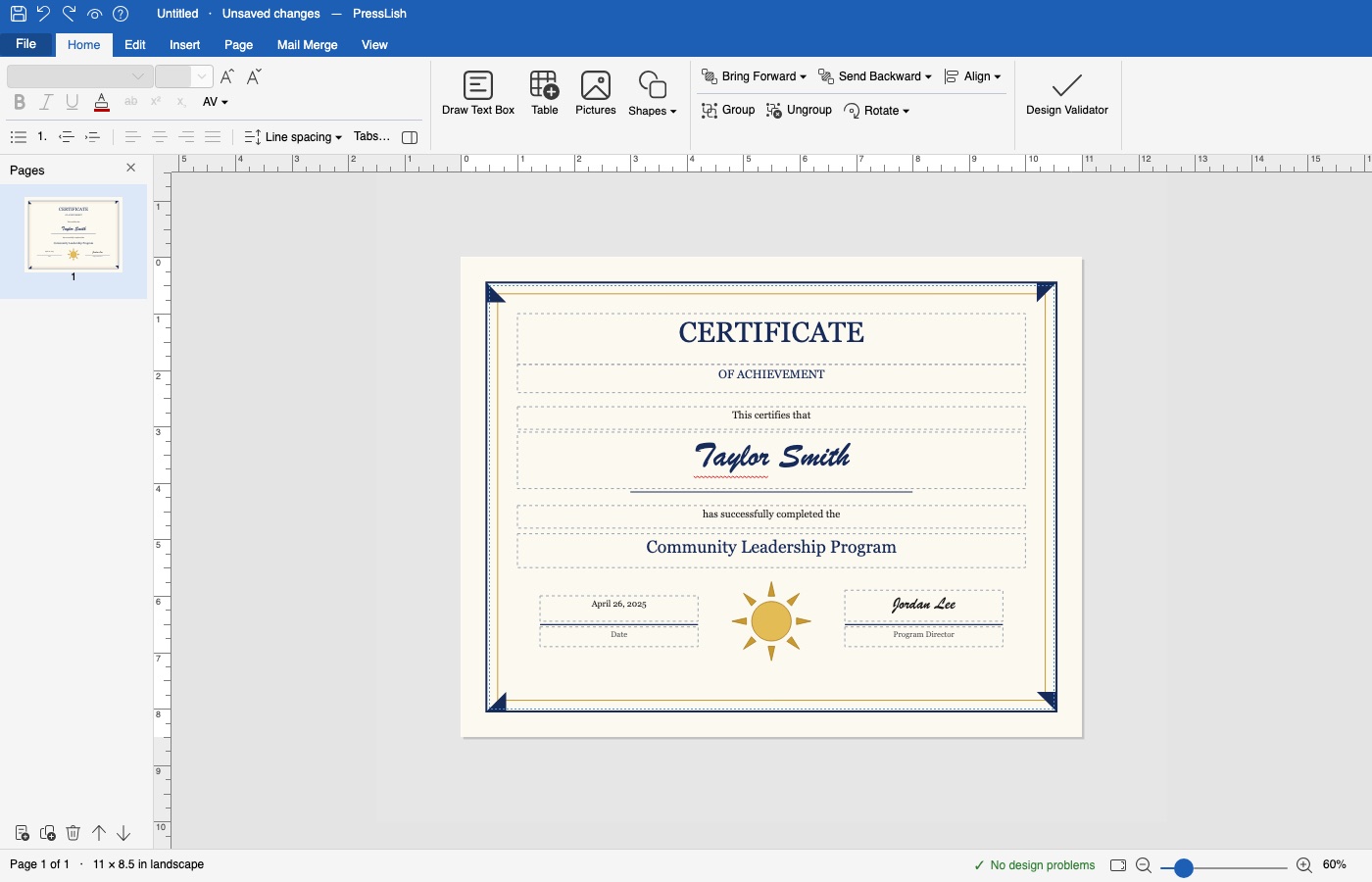Insert a text box with Draw Text Box
The width and height of the screenshot is (1372, 882).
pos(478,94)
